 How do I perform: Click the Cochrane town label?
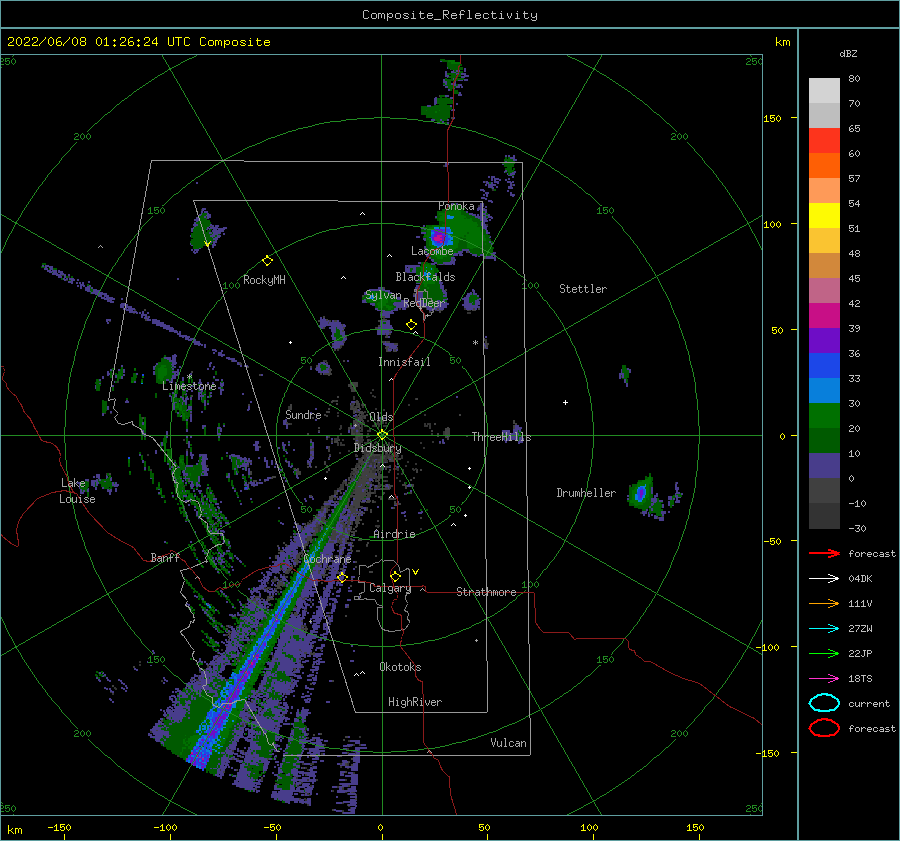tap(327, 559)
